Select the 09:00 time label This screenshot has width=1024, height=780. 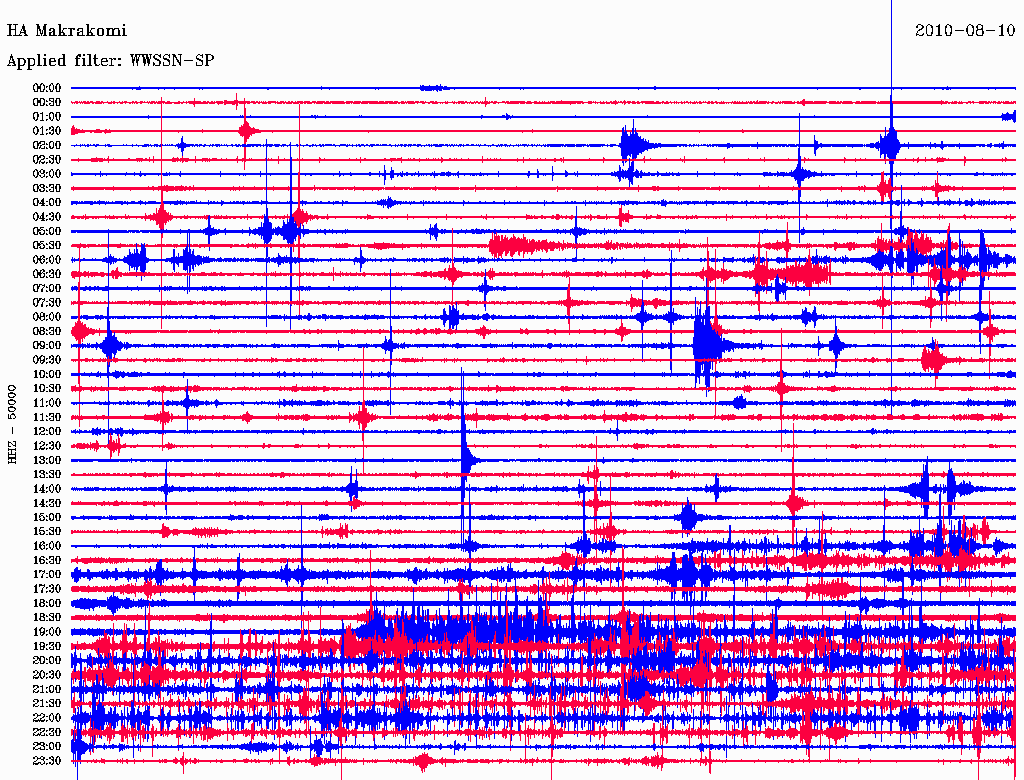pos(46,346)
